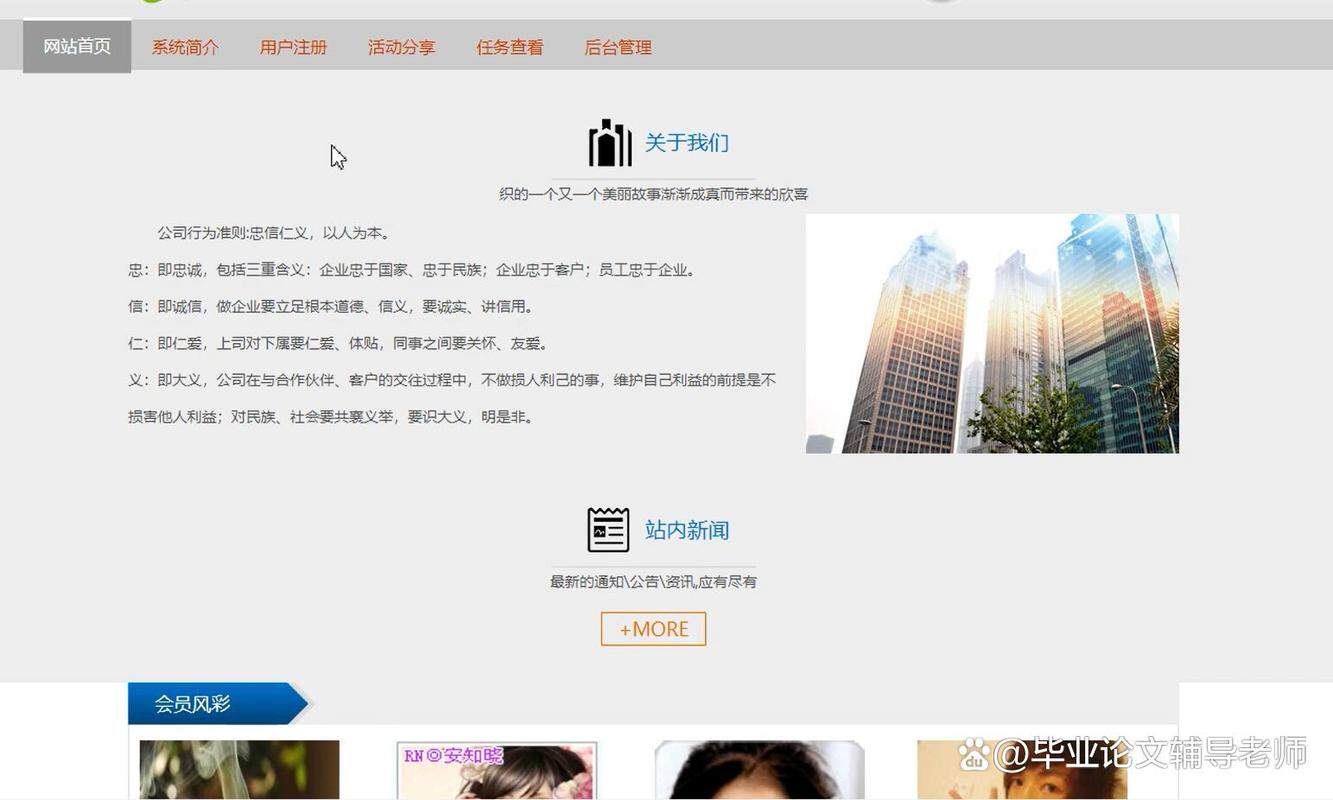Image resolution: width=1333 pixels, height=800 pixels.
Task: Click the line starting with 损害他人利益
Action: coord(331,417)
